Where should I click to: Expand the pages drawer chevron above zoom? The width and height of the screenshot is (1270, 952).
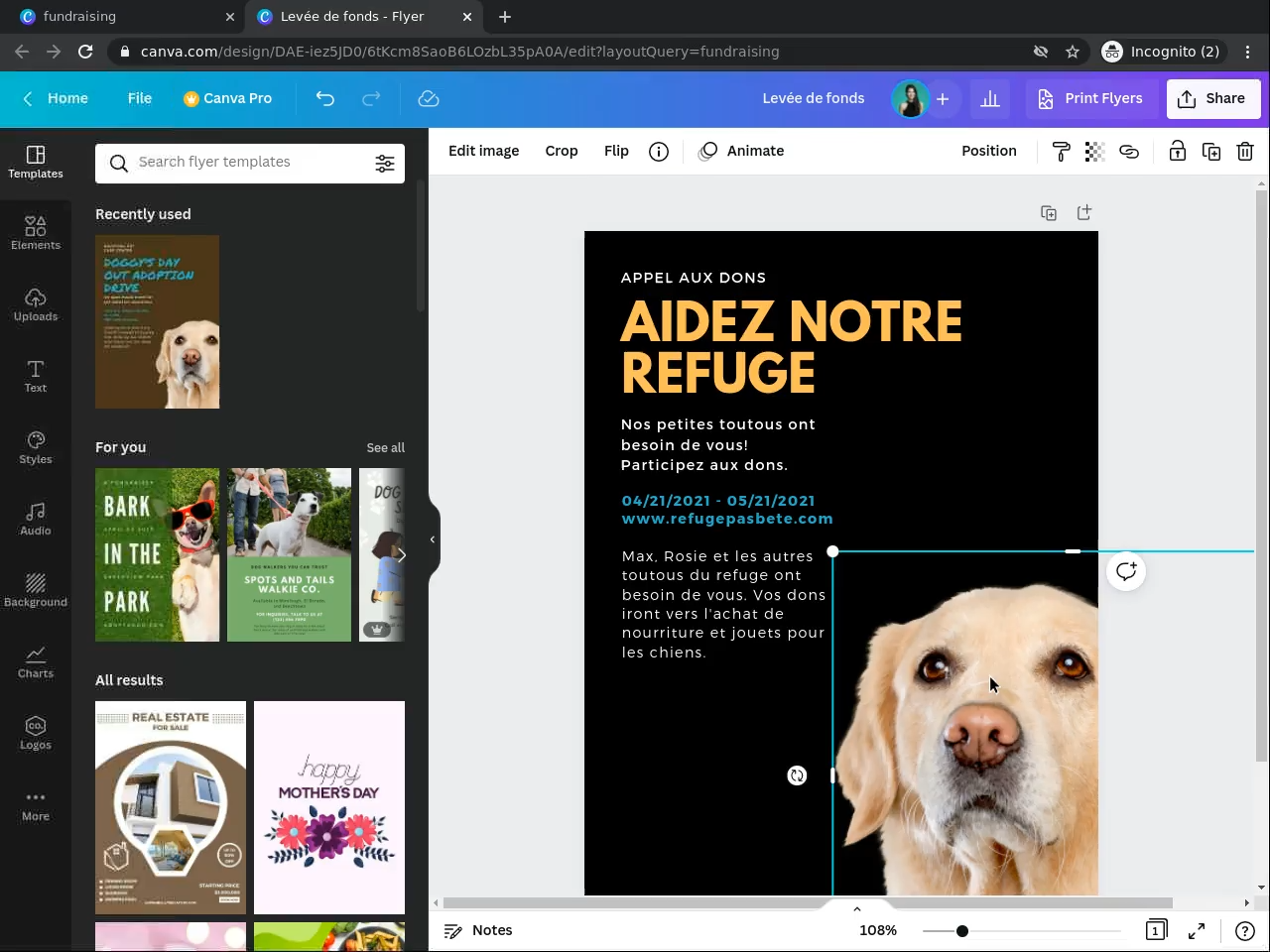point(857,908)
